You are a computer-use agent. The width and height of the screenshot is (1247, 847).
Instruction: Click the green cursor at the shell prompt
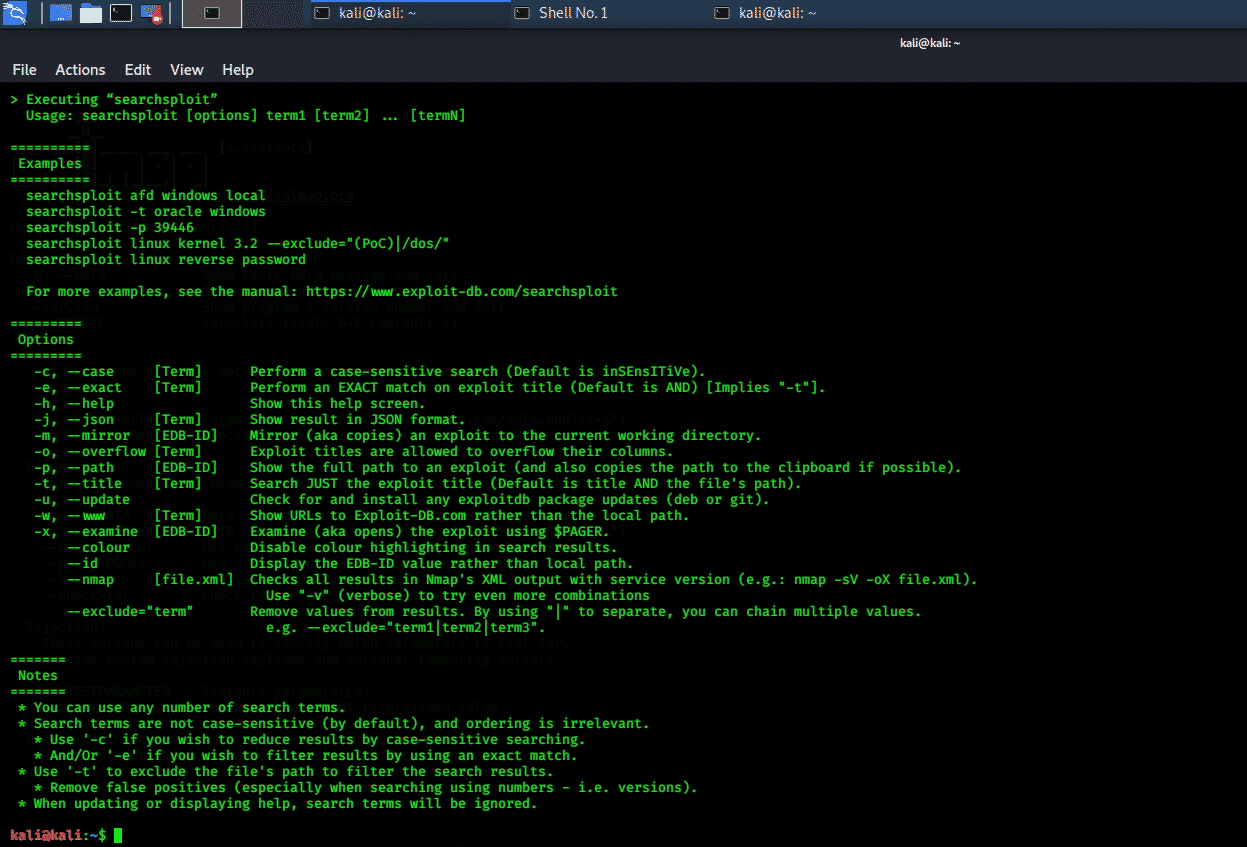coord(117,835)
